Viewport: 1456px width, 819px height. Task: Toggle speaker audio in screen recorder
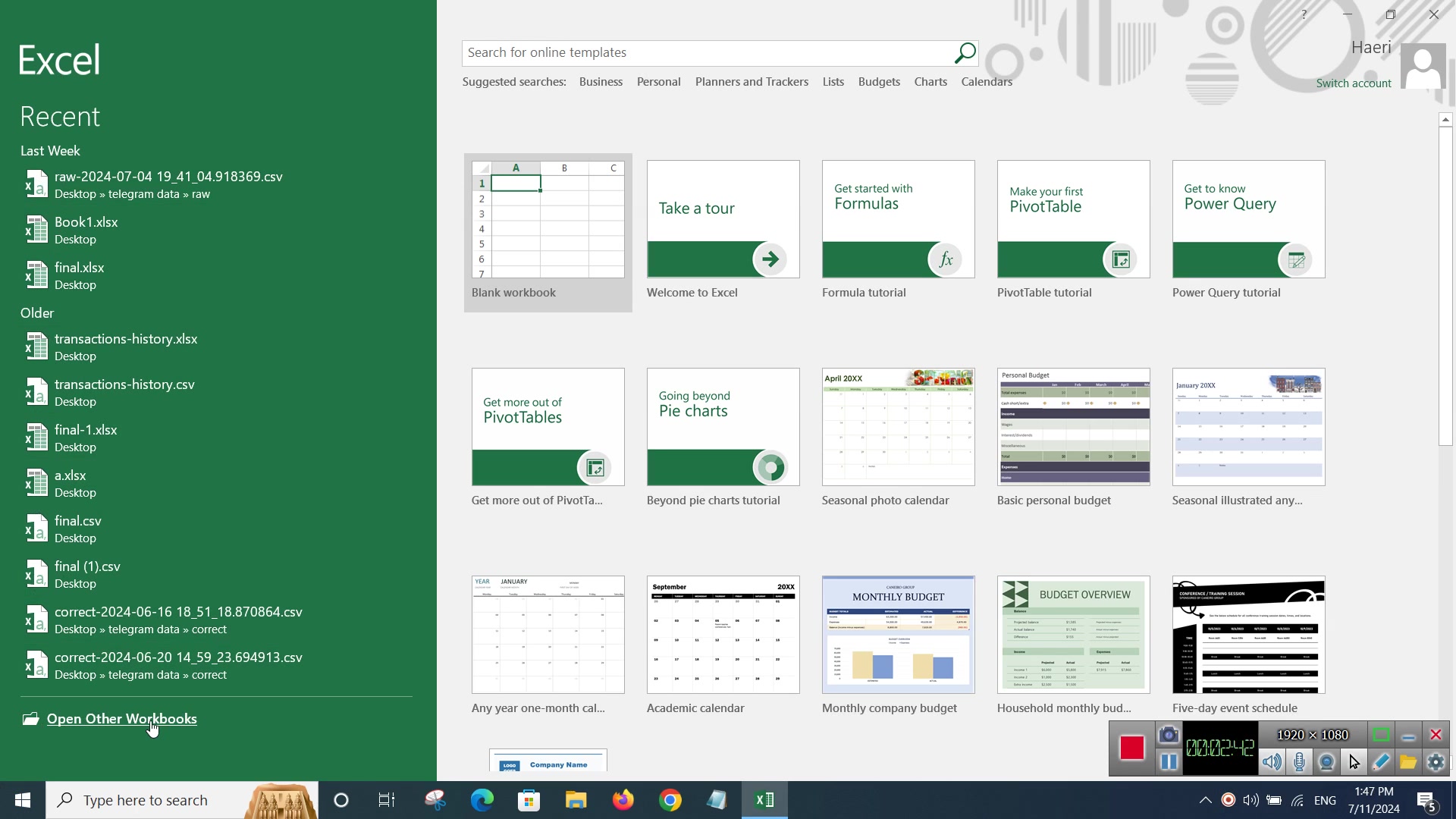tap(1272, 762)
